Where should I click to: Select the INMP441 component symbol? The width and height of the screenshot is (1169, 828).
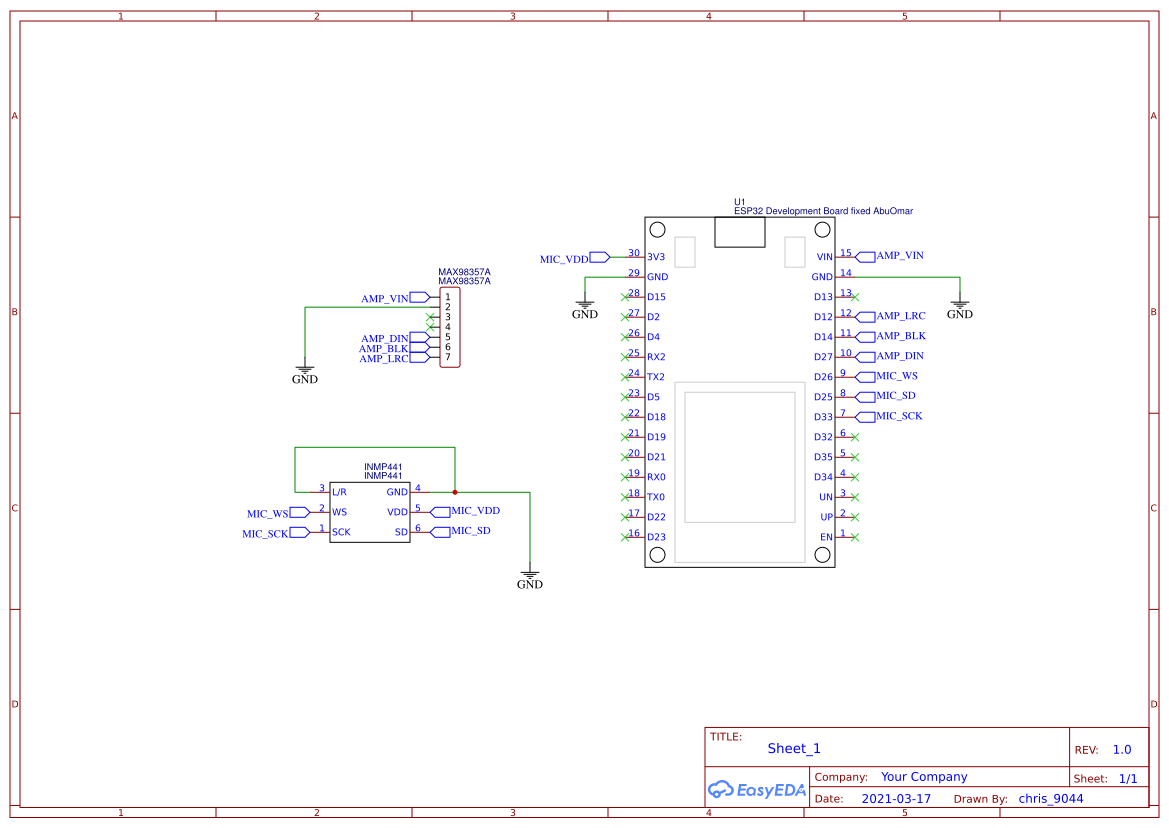point(369,512)
